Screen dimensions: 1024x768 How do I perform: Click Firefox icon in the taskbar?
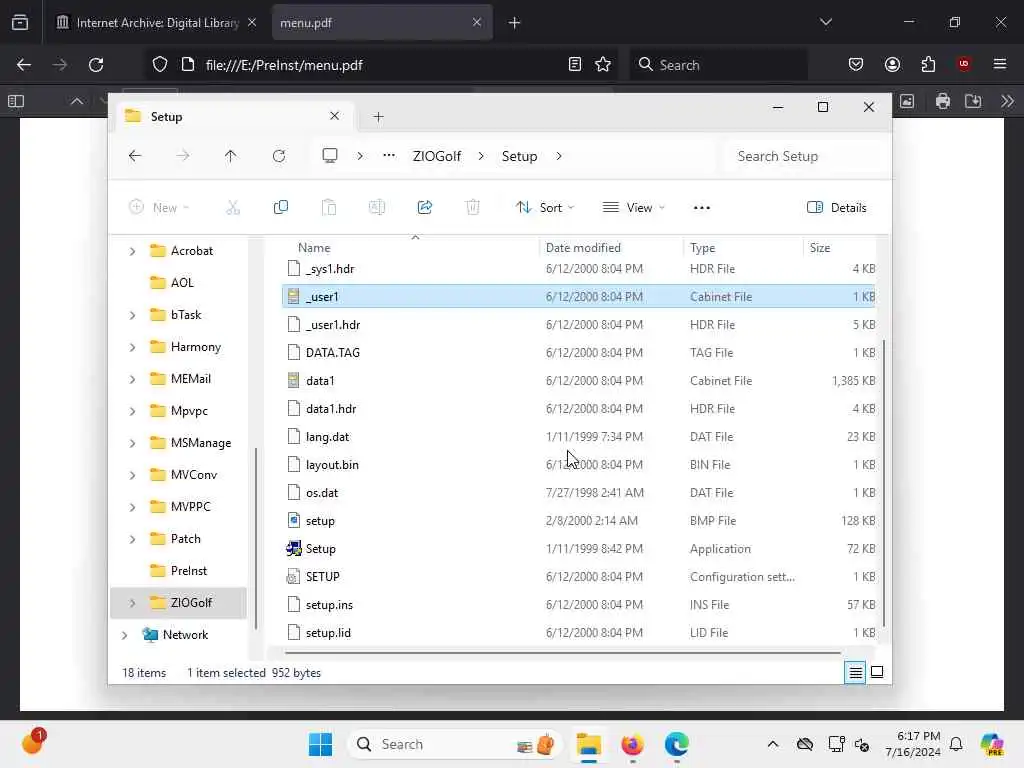click(x=632, y=744)
